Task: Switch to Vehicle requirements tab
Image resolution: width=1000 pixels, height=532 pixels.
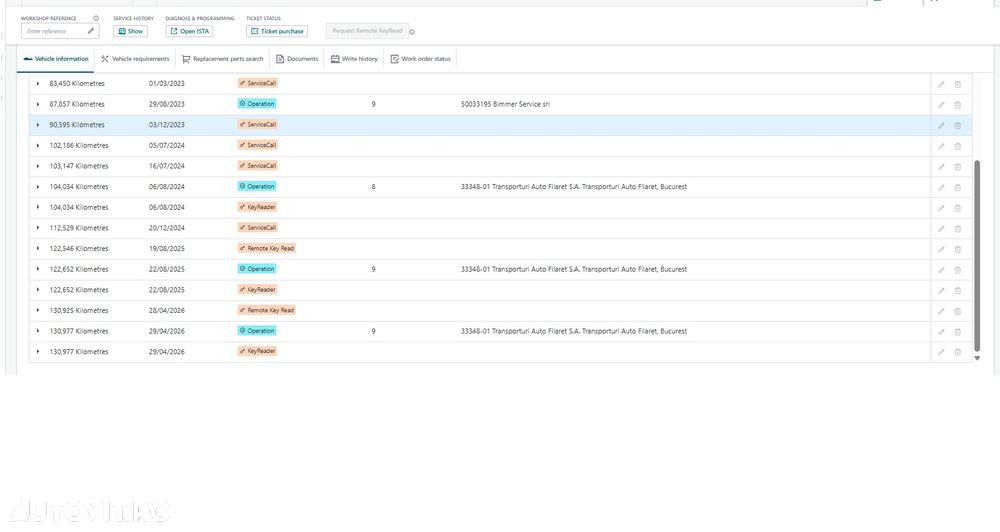Action: (x=135, y=59)
